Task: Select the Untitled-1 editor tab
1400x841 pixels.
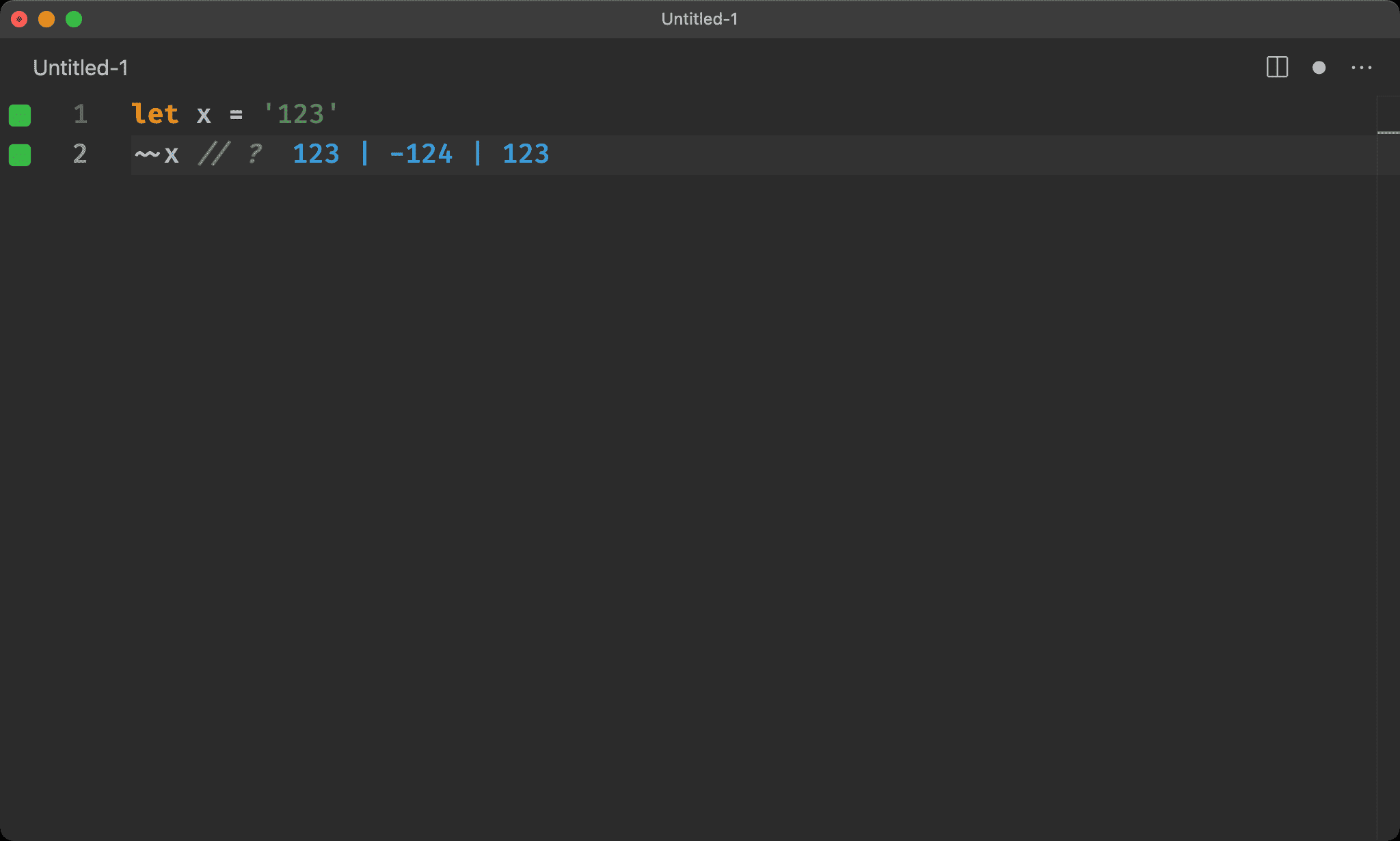Action: (80, 68)
